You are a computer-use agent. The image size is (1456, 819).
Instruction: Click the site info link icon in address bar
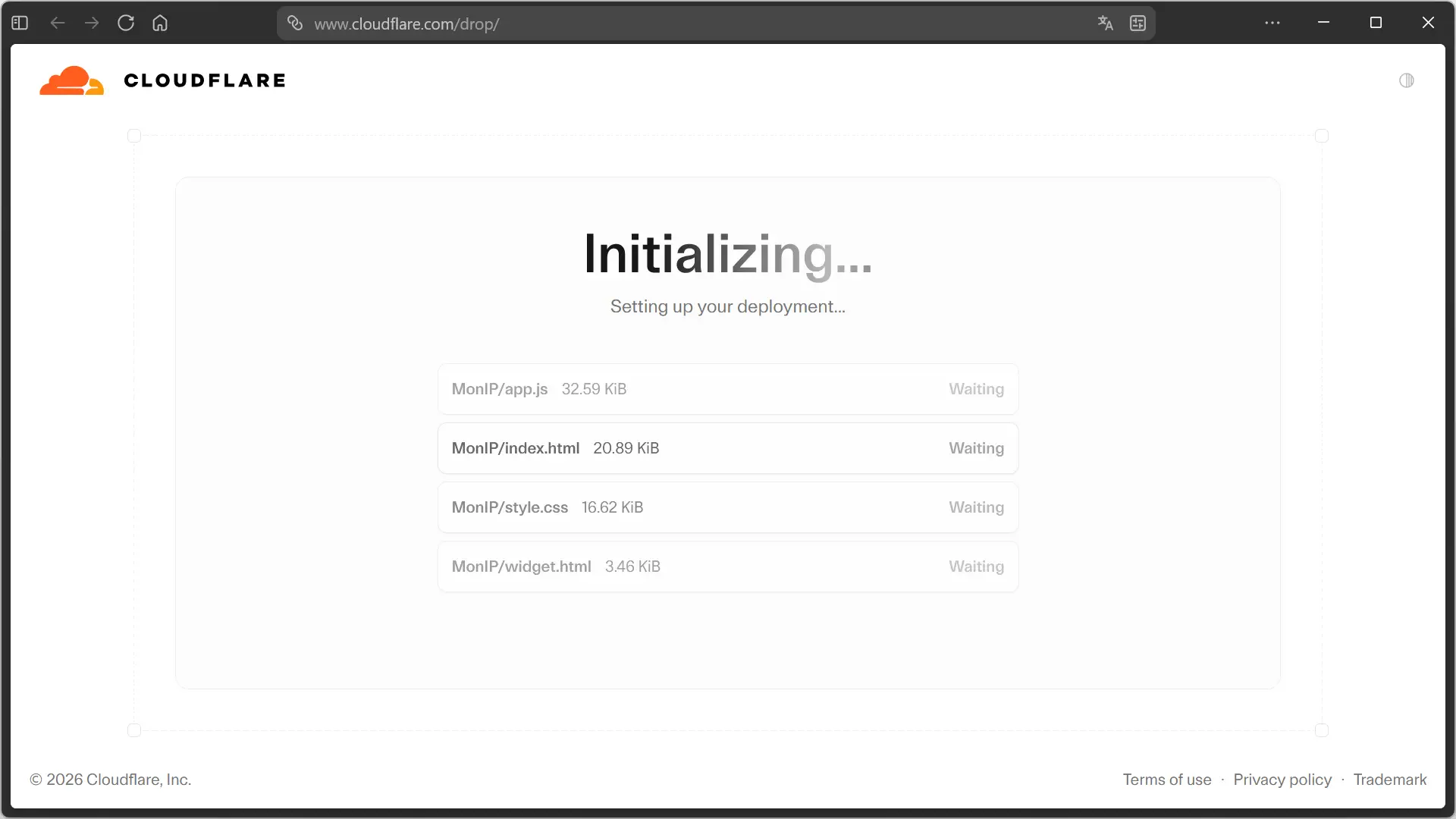point(295,23)
